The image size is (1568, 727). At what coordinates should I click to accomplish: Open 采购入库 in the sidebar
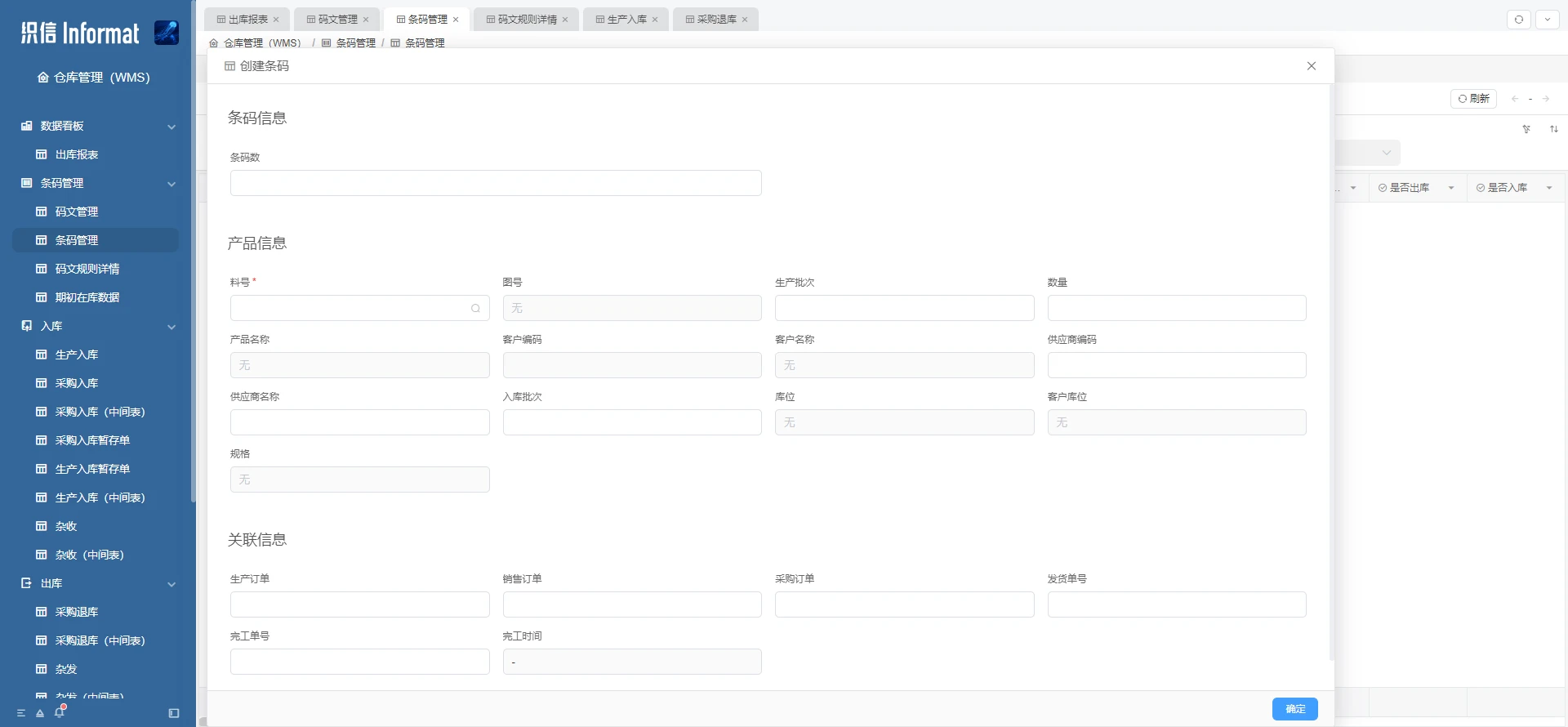point(96,383)
